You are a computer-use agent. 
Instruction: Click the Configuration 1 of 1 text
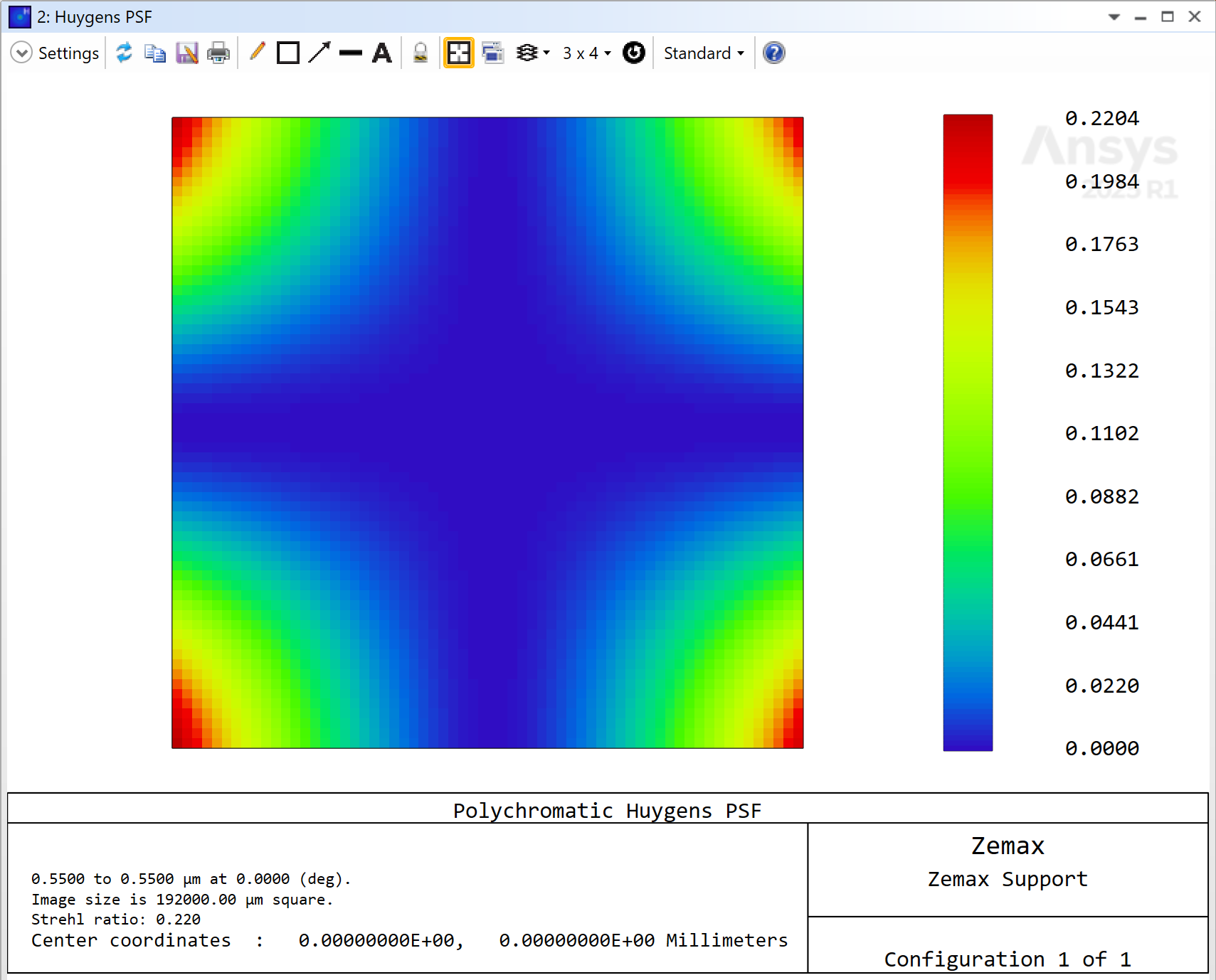click(1008, 959)
